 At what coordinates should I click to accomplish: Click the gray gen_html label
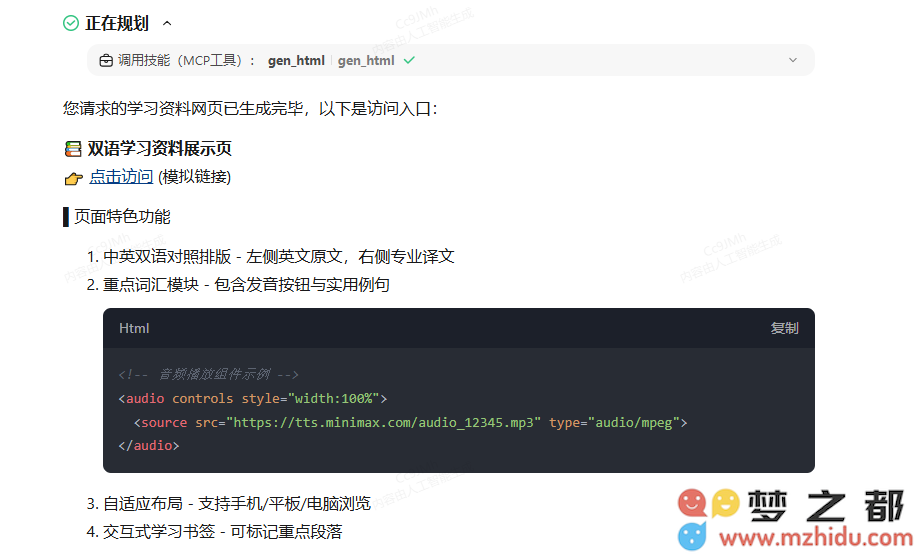pos(366,61)
